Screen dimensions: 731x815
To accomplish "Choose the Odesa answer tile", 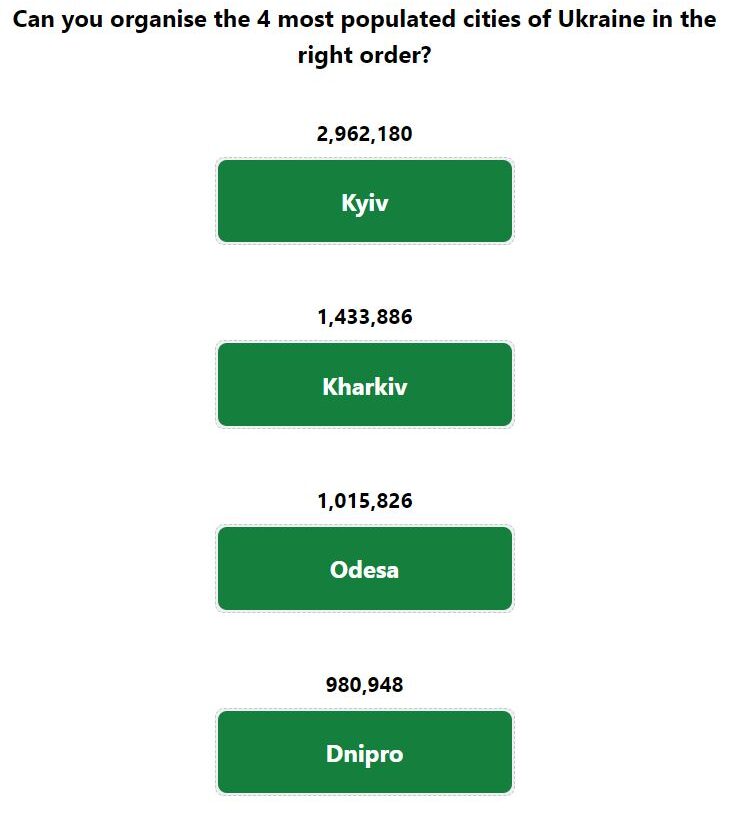I will pos(365,569).
